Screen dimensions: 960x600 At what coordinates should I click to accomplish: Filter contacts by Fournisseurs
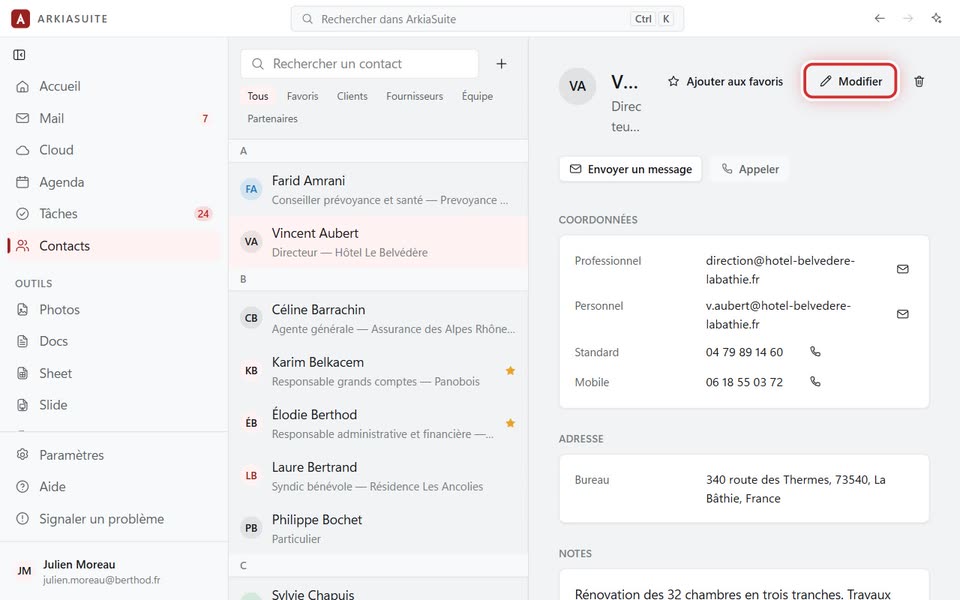click(414, 96)
